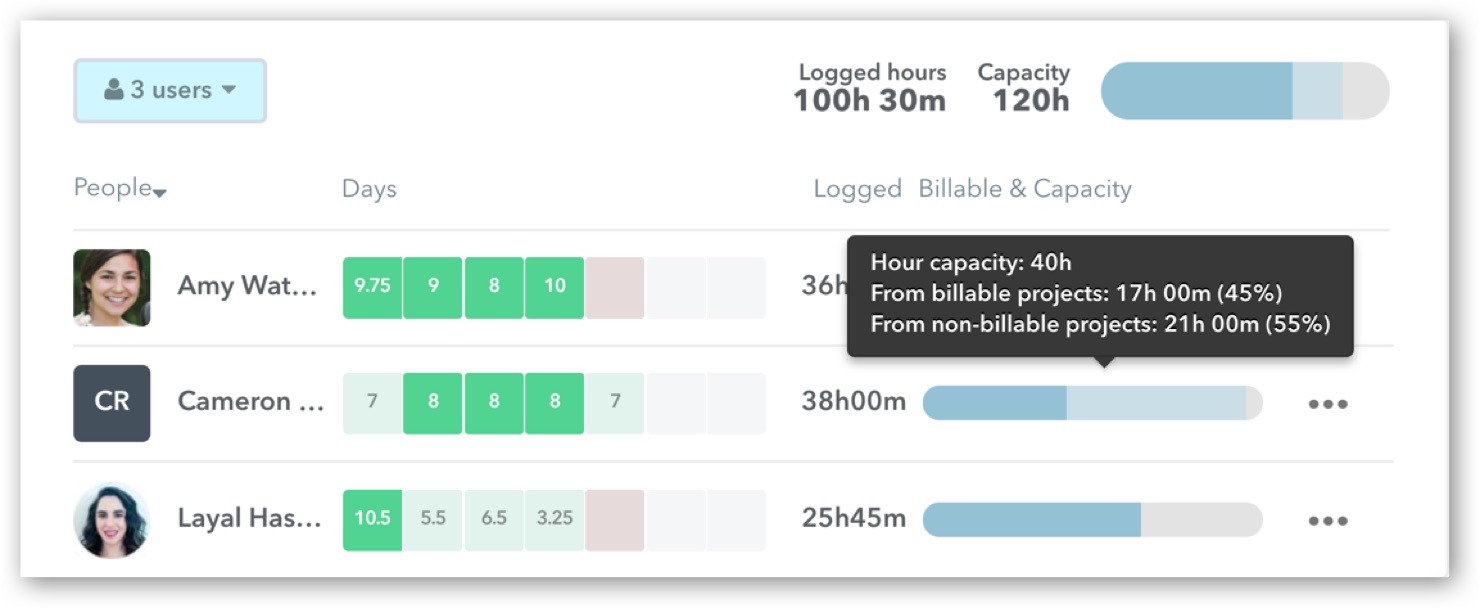Click Cameron's billable capacity progress bar

pyautogui.click(x=1091, y=403)
